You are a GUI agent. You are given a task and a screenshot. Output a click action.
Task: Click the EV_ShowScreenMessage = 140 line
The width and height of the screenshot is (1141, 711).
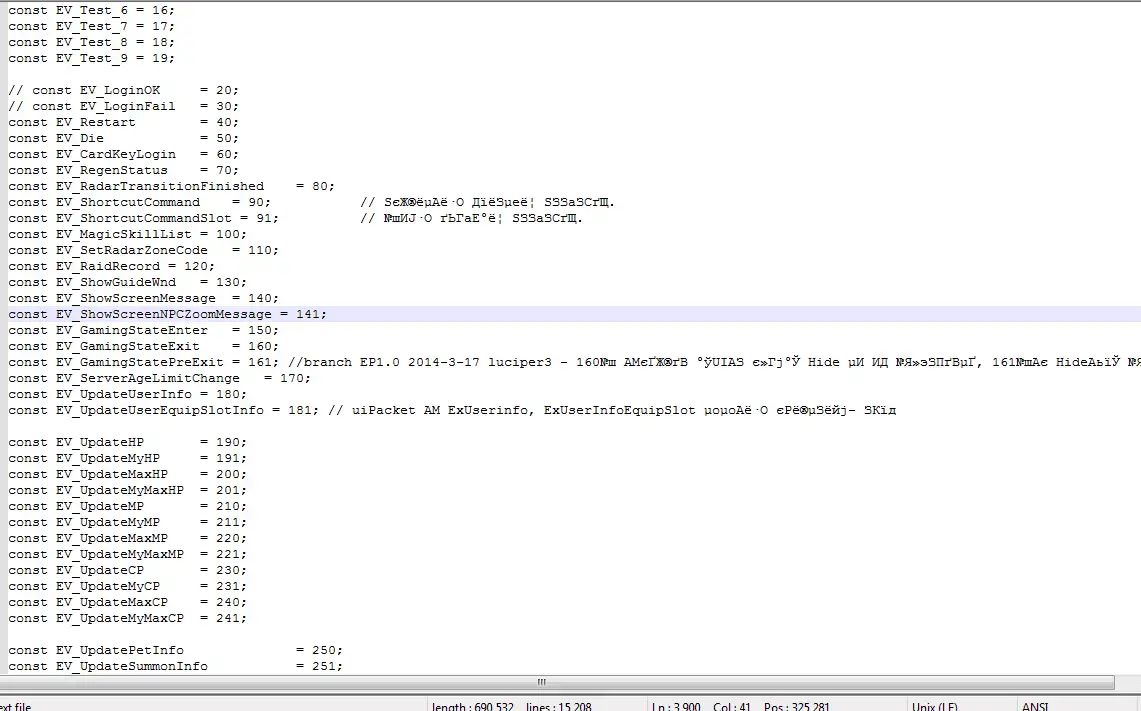(x=143, y=298)
